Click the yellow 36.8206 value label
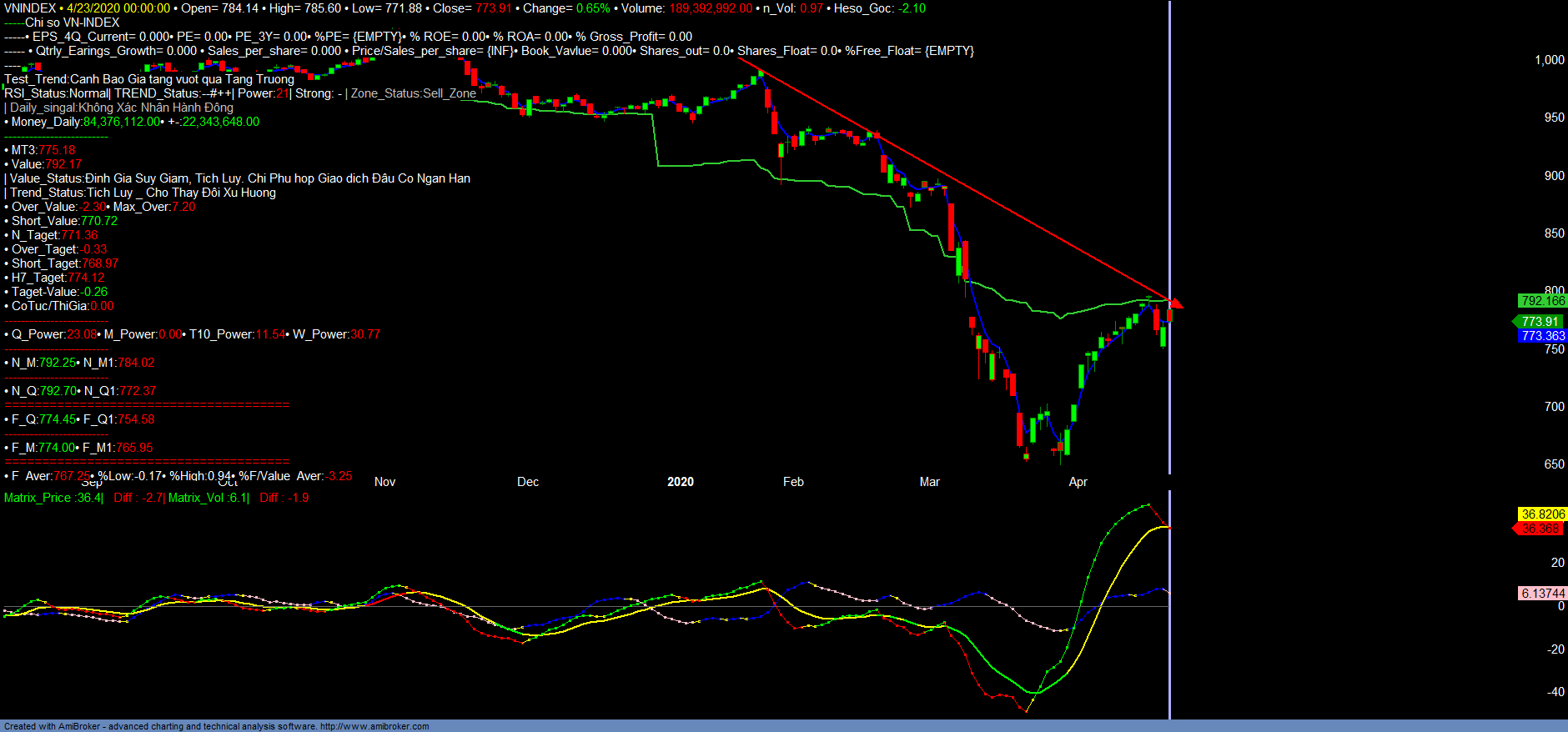 tap(1542, 514)
